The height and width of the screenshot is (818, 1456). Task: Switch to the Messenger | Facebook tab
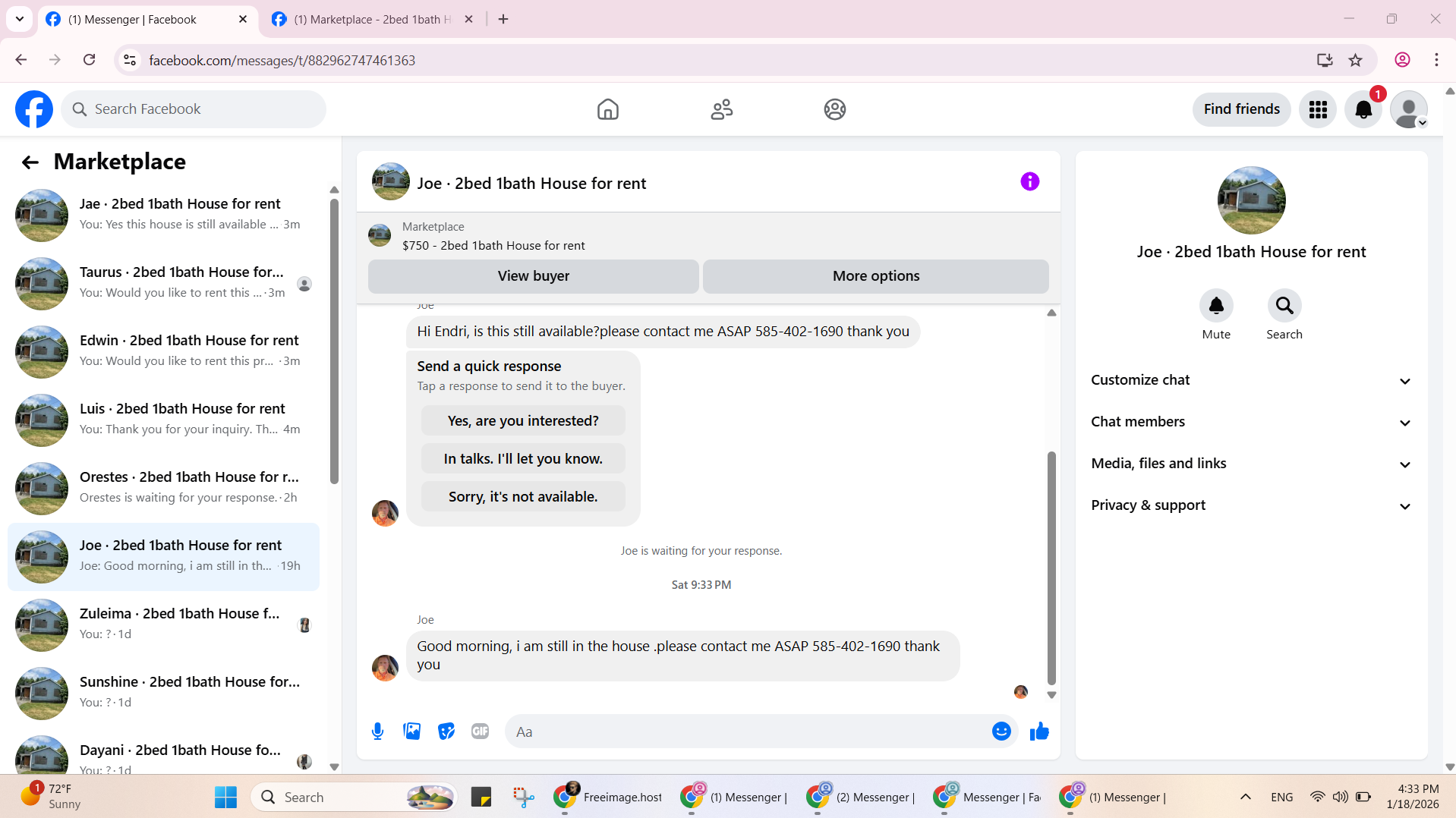tap(147, 19)
